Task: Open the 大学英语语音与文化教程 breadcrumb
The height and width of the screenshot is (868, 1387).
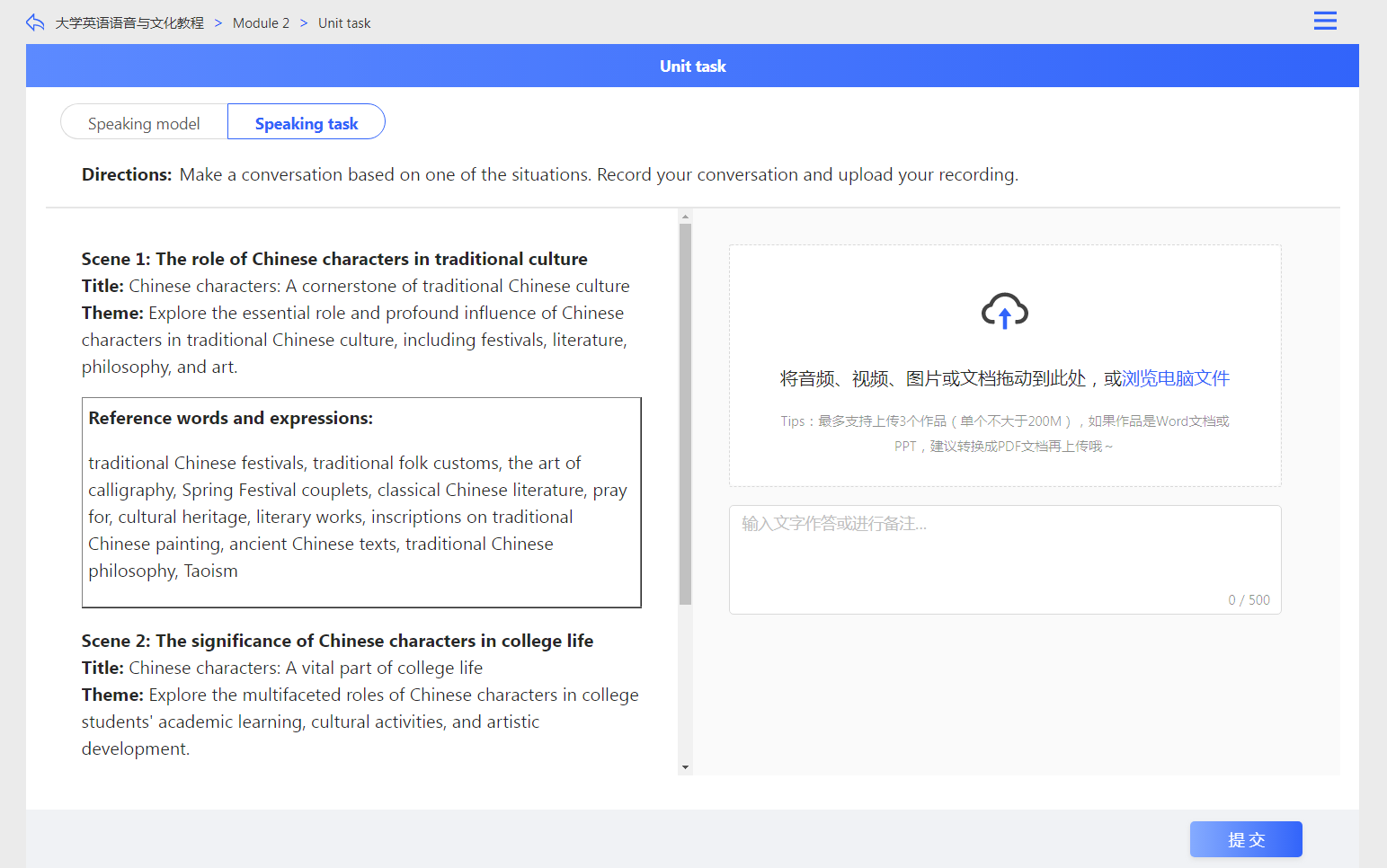Action: point(129,23)
